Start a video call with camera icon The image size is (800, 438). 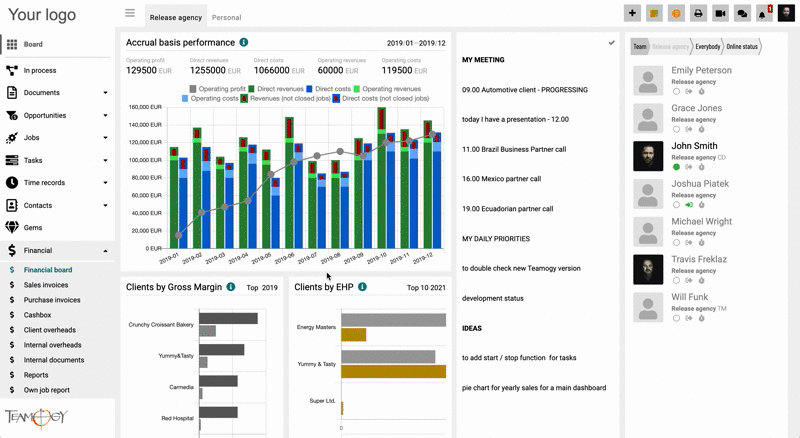point(720,13)
